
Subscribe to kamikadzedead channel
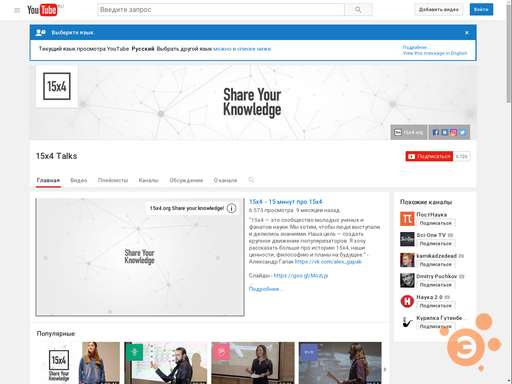point(436,264)
